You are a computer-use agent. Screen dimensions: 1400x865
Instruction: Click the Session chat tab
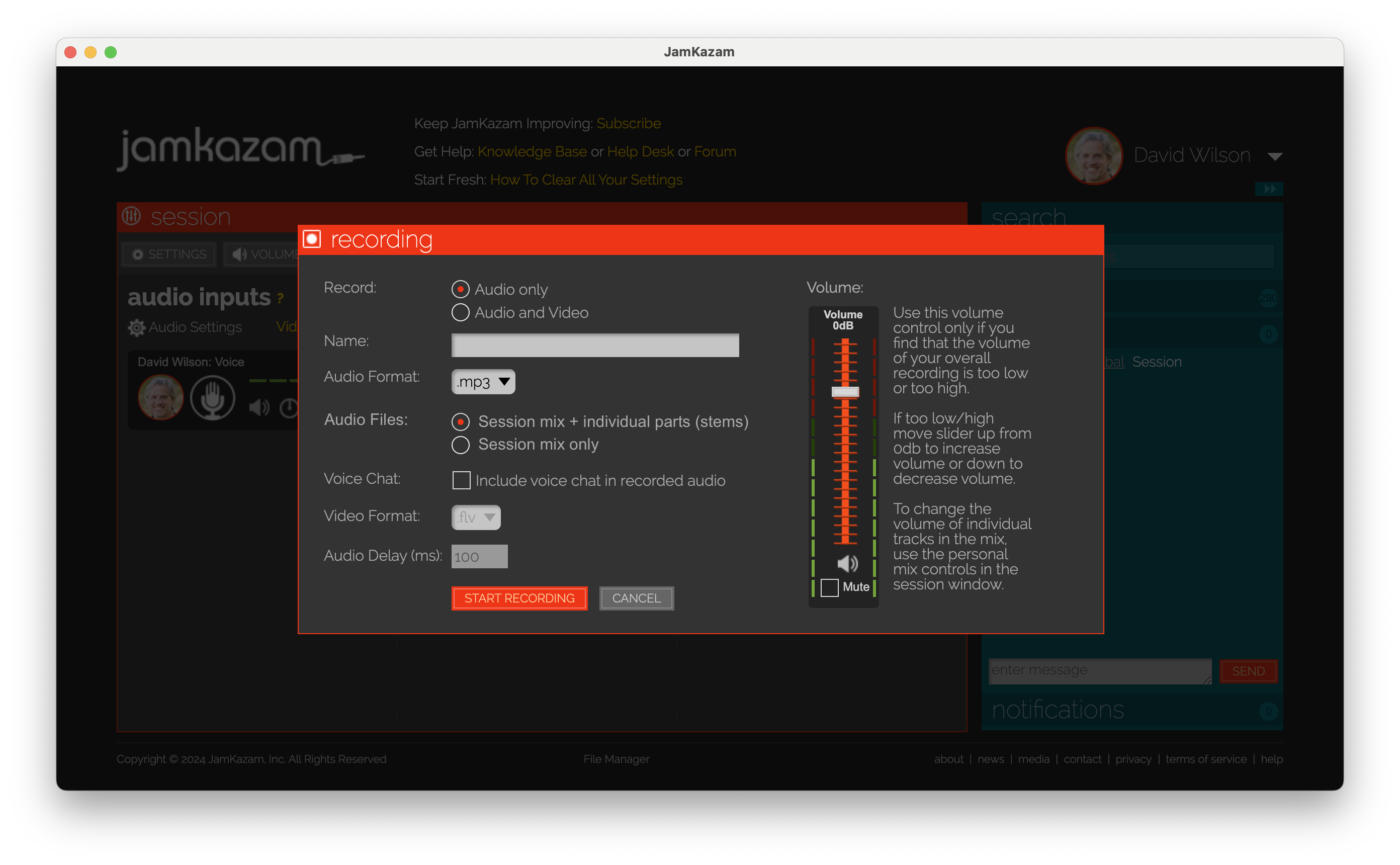pyautogui.click(x=1157, y=362)
